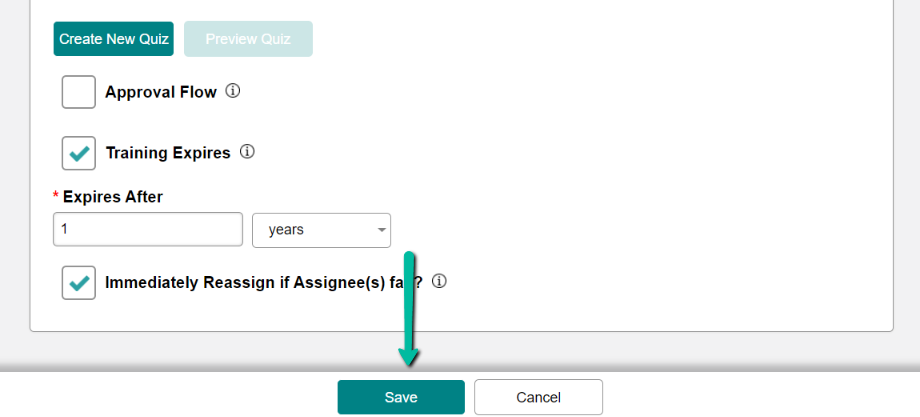Open the Approval Flow info icon
Viewport: 920px width, 417px height.
(233, 91)
